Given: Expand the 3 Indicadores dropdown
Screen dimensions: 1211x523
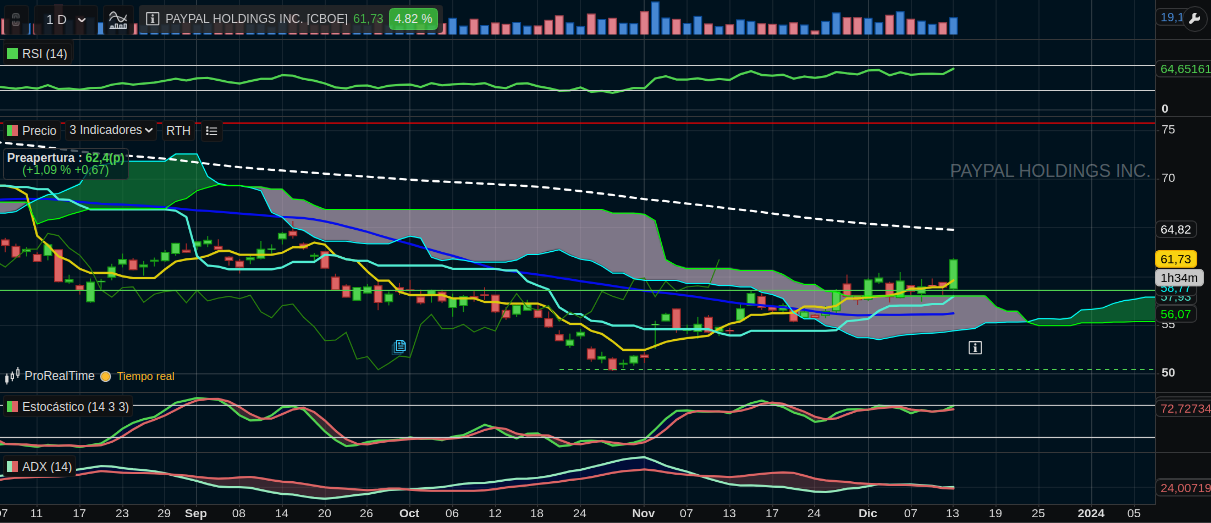Looking at the screenshot, I should [x=111, y=130].
